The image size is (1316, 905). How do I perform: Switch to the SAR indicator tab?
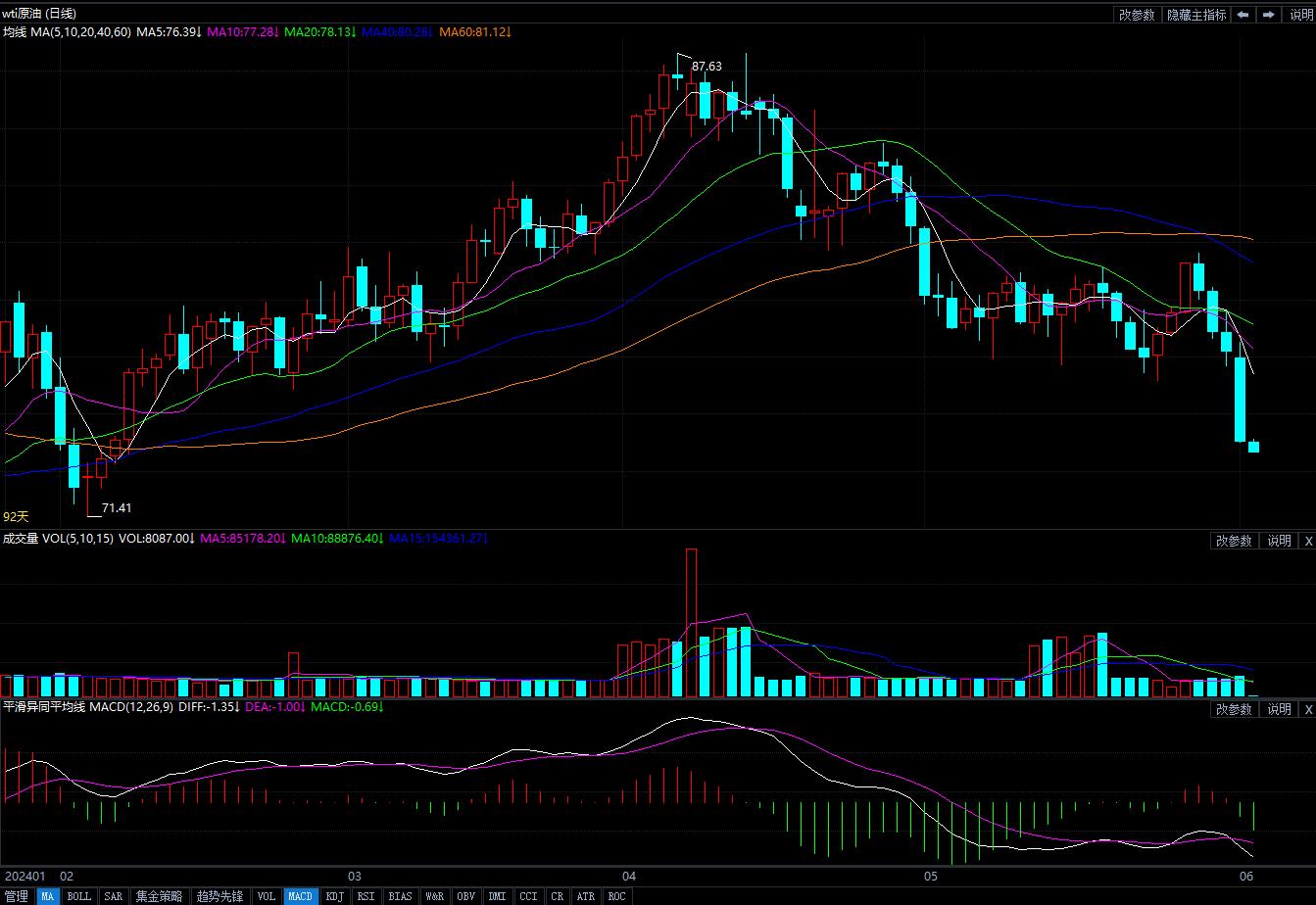[114, 896]
